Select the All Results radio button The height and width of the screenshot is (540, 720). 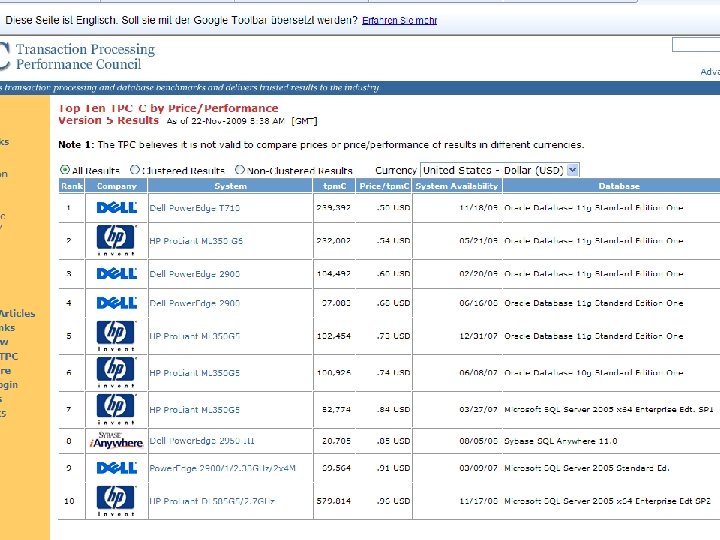pyautogui.click(x=65, y=169)
